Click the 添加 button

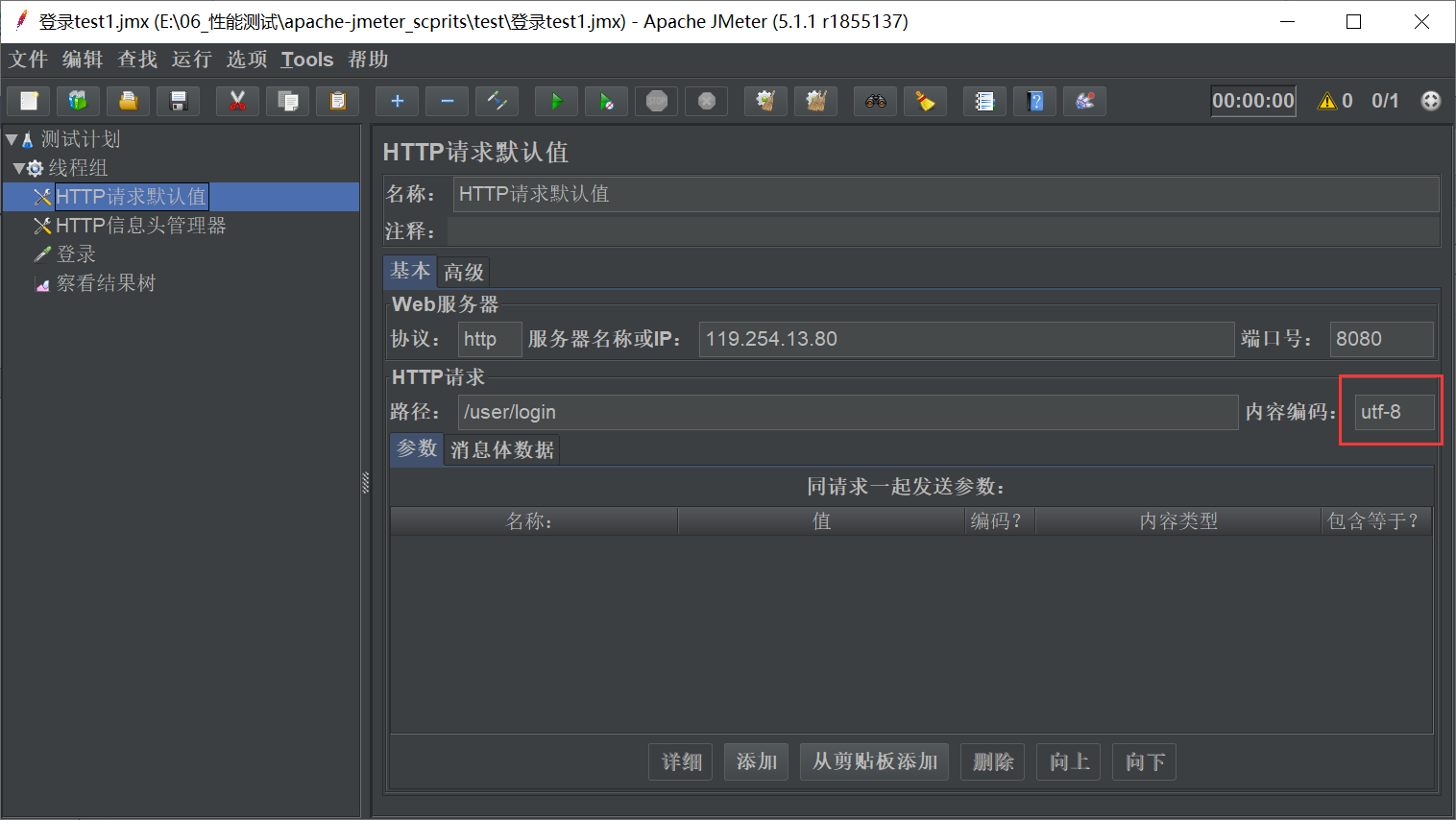coord(757,761)
